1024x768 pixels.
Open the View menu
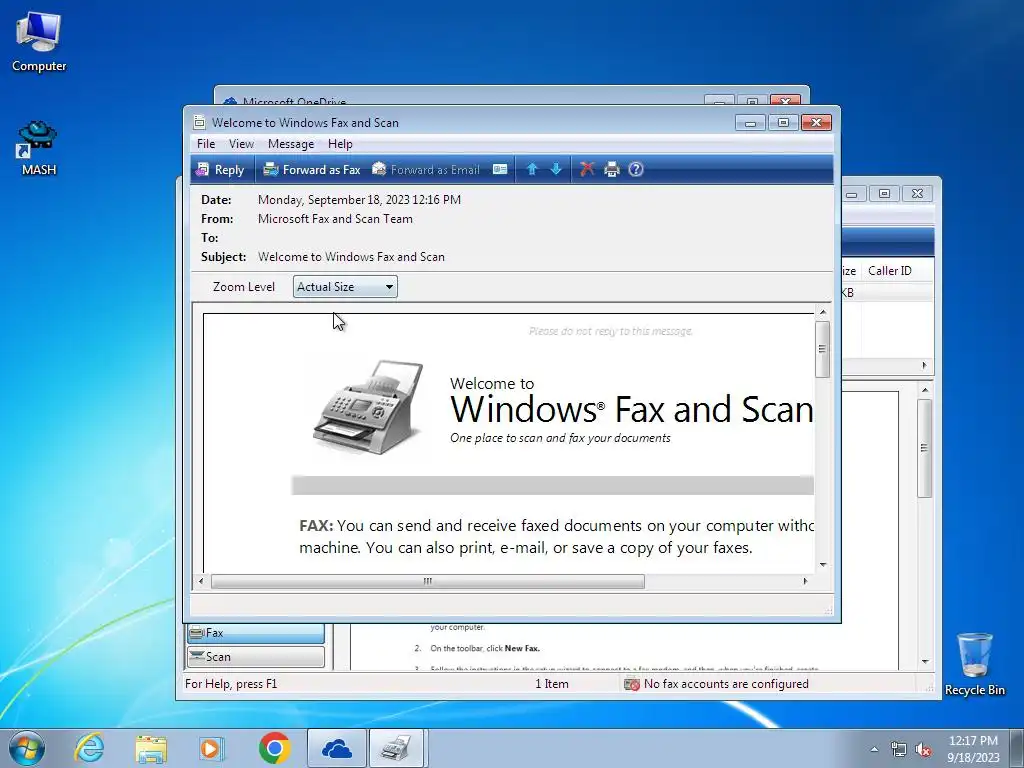tap(241, 144)
